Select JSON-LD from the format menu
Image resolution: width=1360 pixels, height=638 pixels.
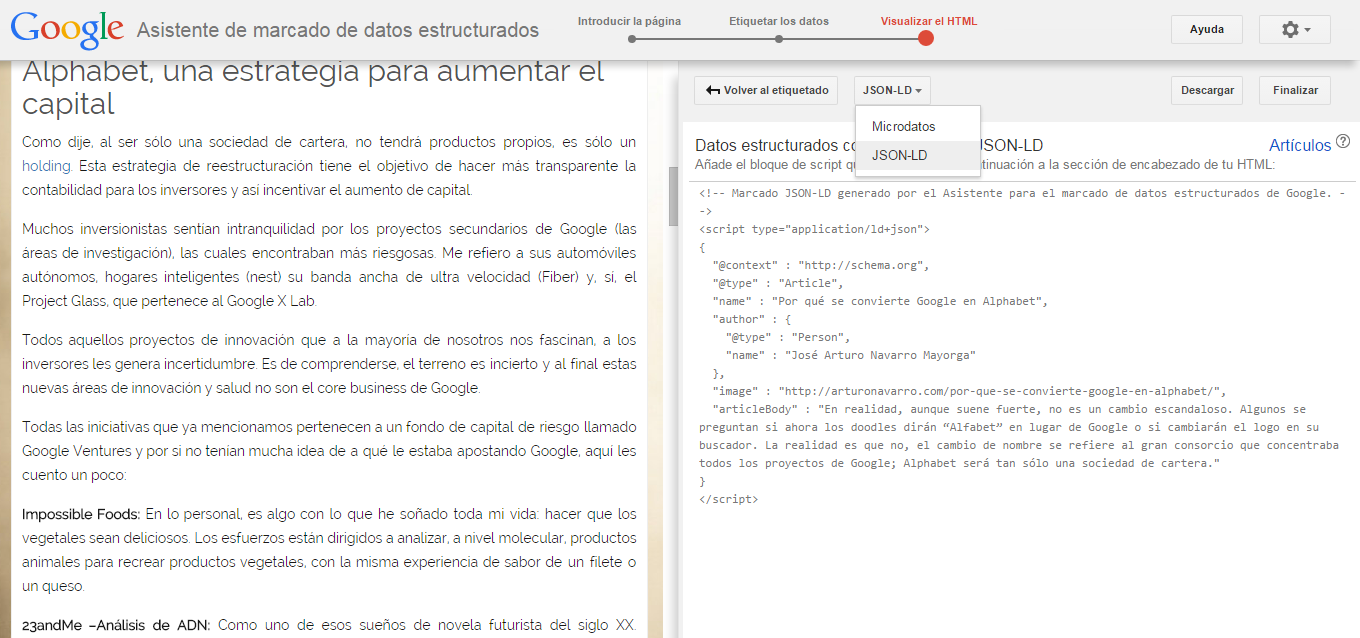tap(918, 155)
